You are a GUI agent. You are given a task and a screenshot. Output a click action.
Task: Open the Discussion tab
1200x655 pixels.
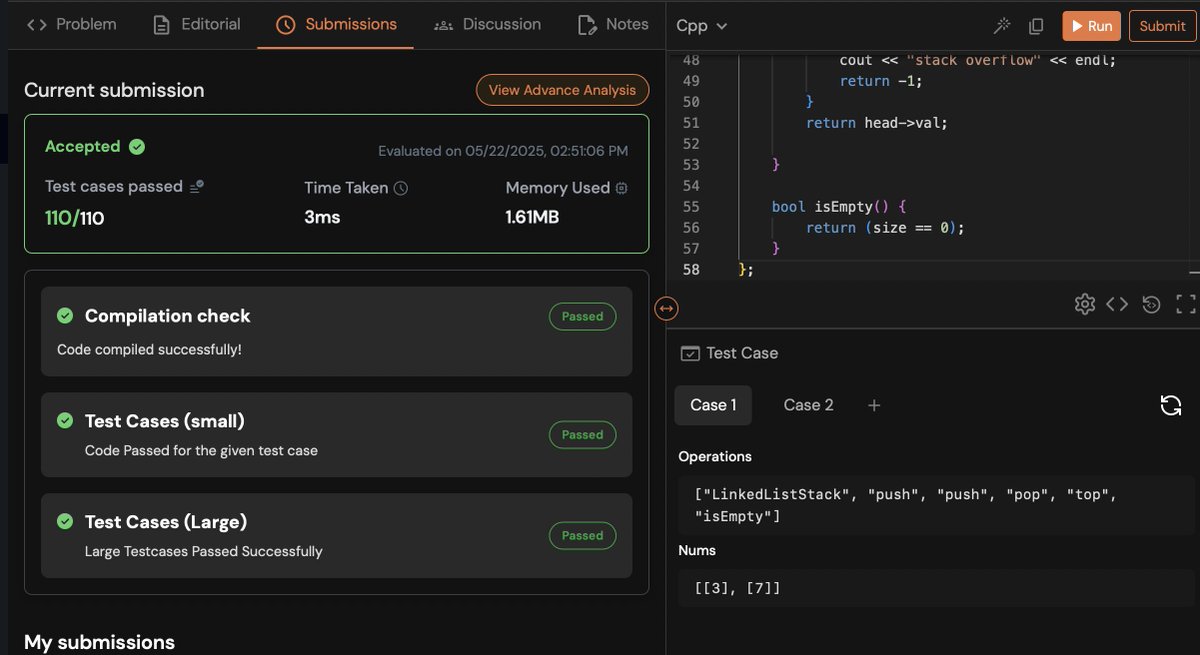(487, 24)
